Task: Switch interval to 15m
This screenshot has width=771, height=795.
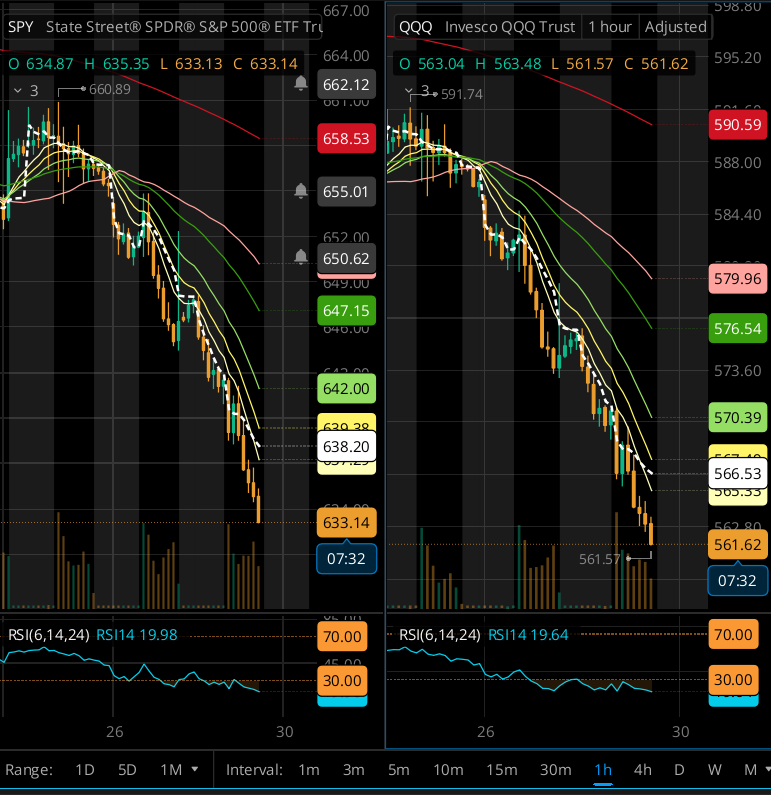Action: click(502, 770)
